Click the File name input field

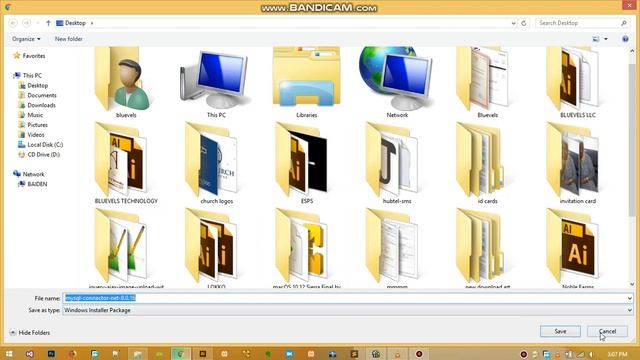344,298
